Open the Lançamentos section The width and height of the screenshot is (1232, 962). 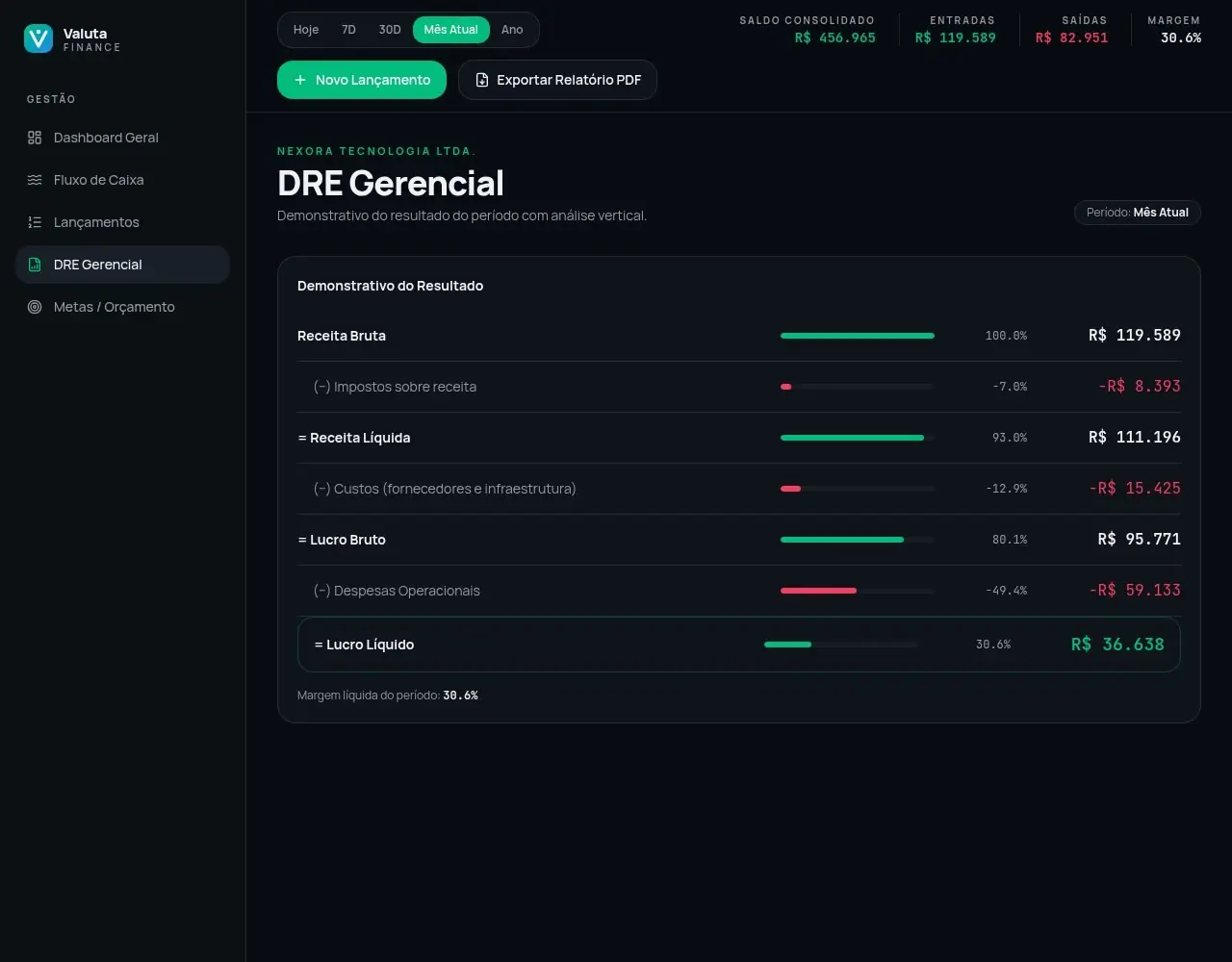click(122, 222)
